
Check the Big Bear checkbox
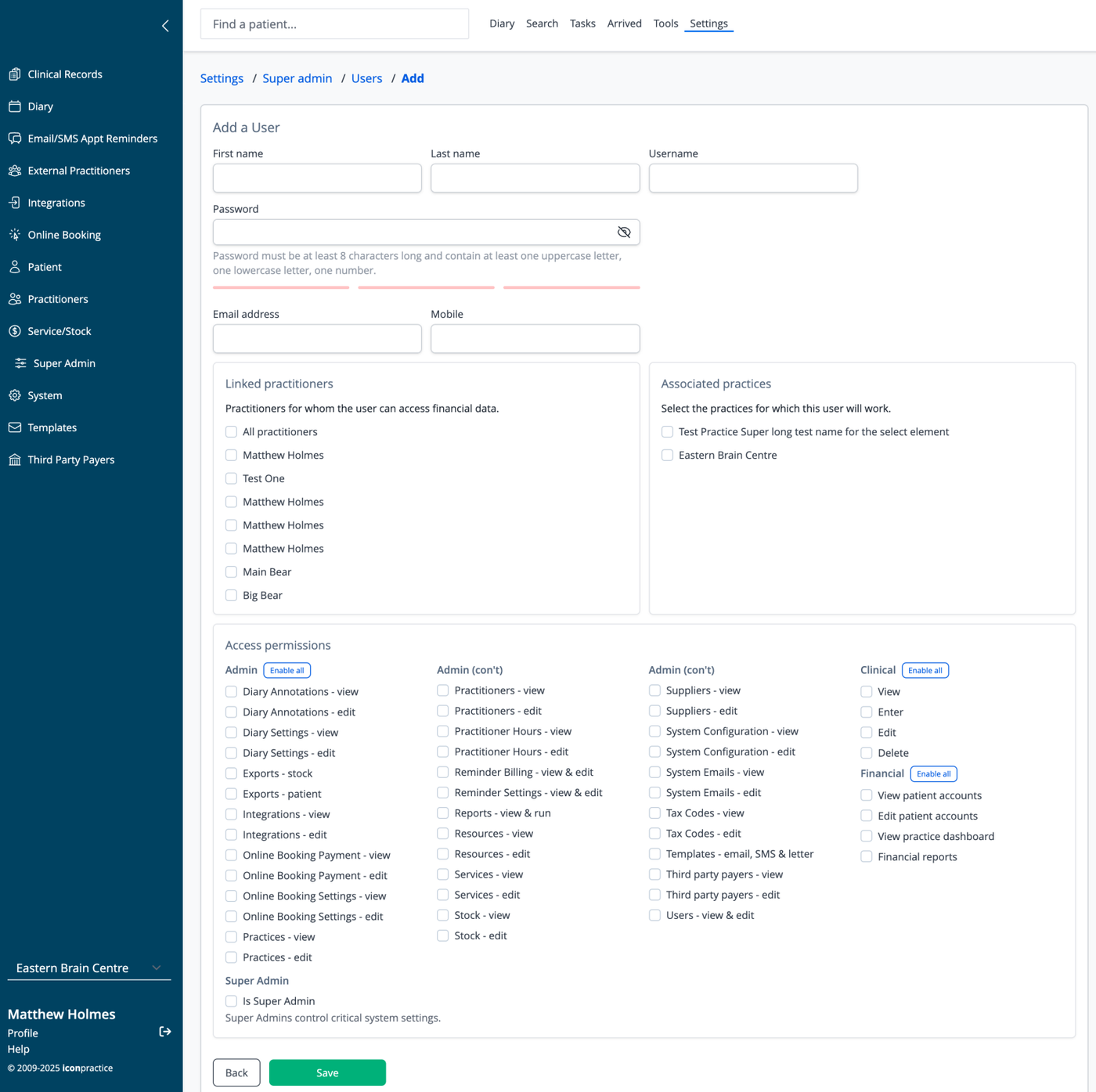click(x=231, y=596)
